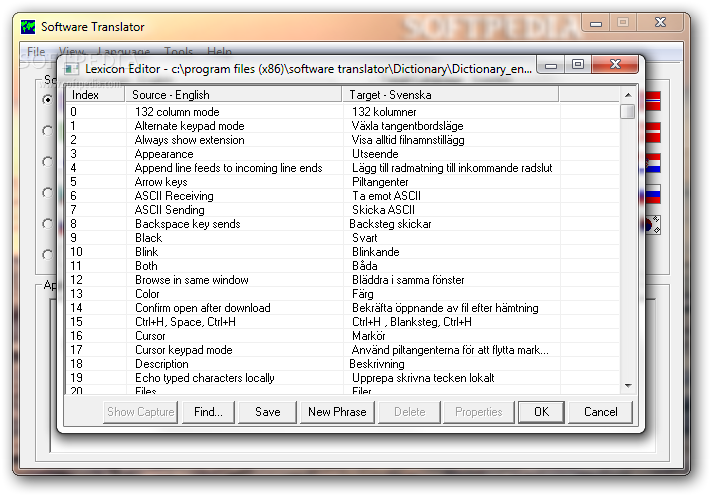Open the File menu in Software Translator
This screenshot has height=496, width=711.
click(36, 52)
